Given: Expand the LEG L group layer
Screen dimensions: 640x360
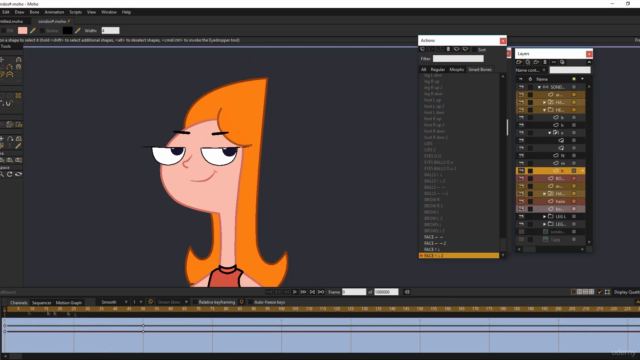Looking at the screenshot, I should point(544,217).
